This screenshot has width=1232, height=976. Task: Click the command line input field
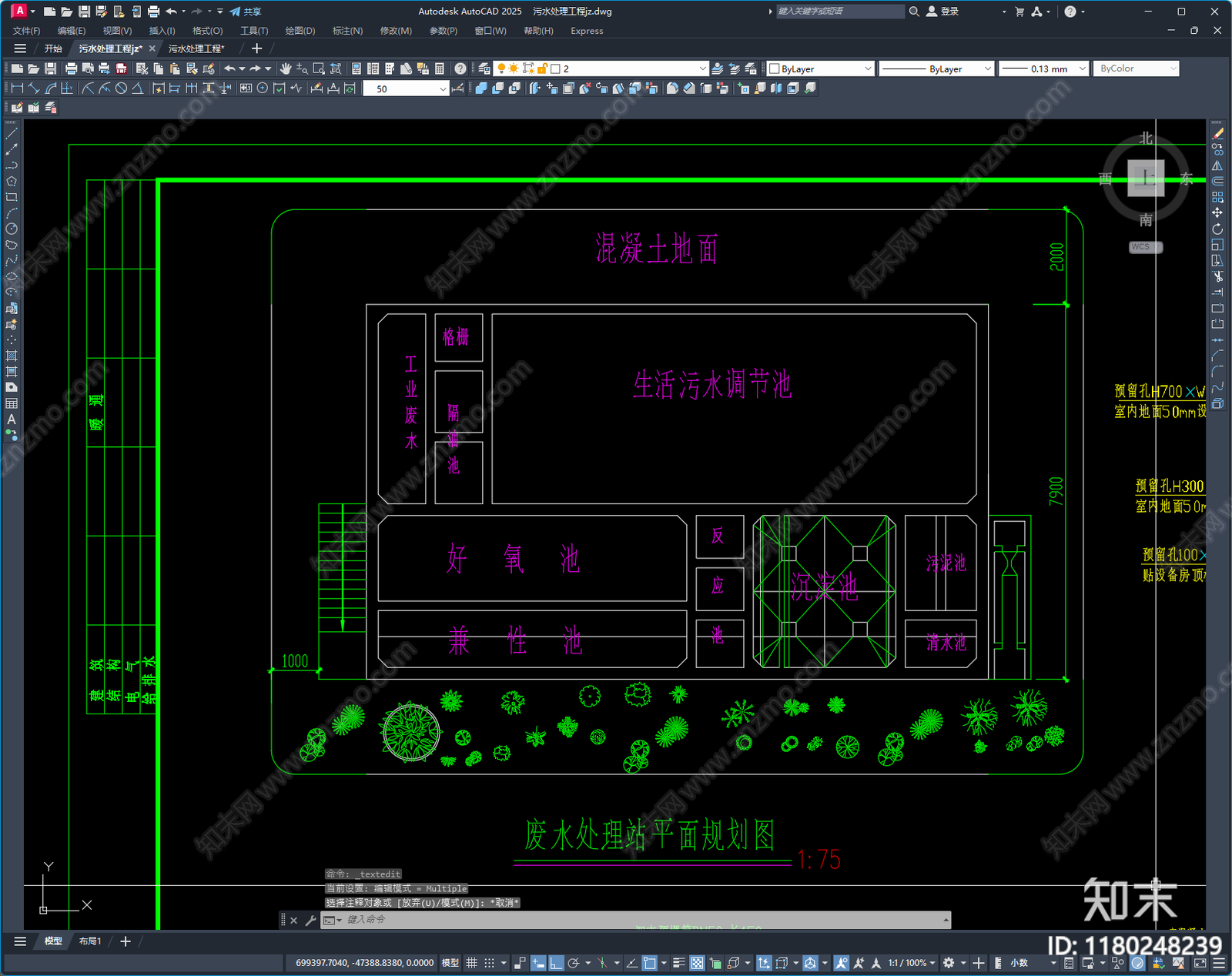tap(635, 920)
